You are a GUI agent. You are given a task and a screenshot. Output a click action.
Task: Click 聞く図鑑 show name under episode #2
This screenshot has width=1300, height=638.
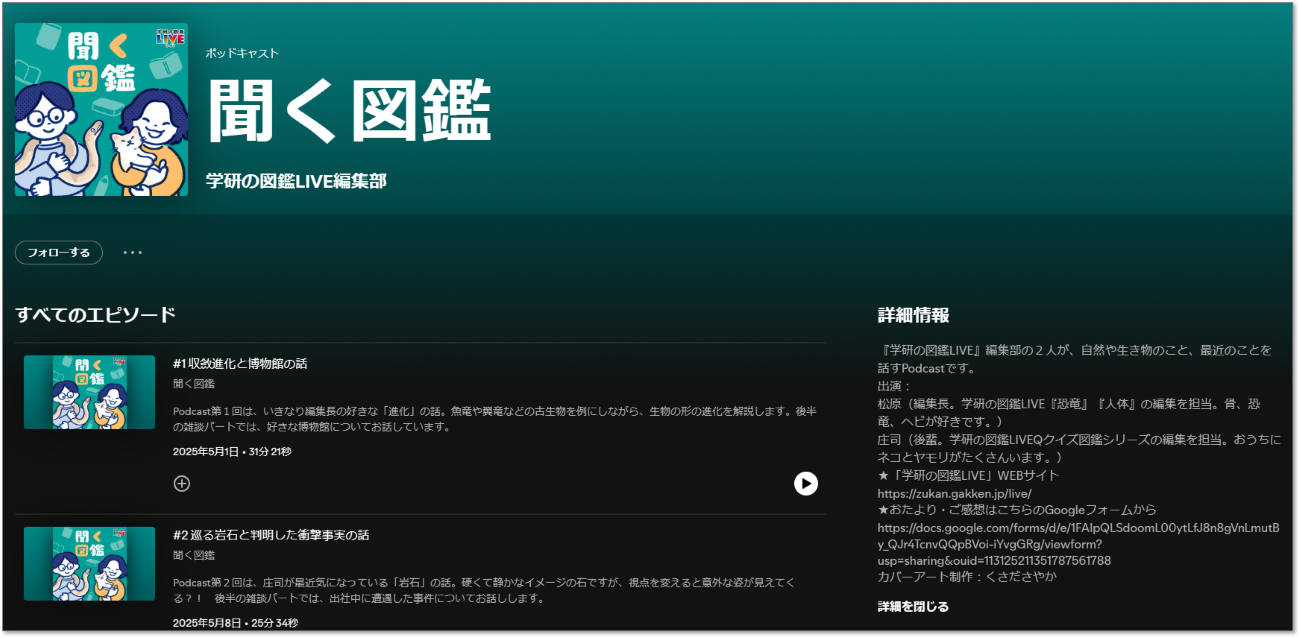coord(194,555)
